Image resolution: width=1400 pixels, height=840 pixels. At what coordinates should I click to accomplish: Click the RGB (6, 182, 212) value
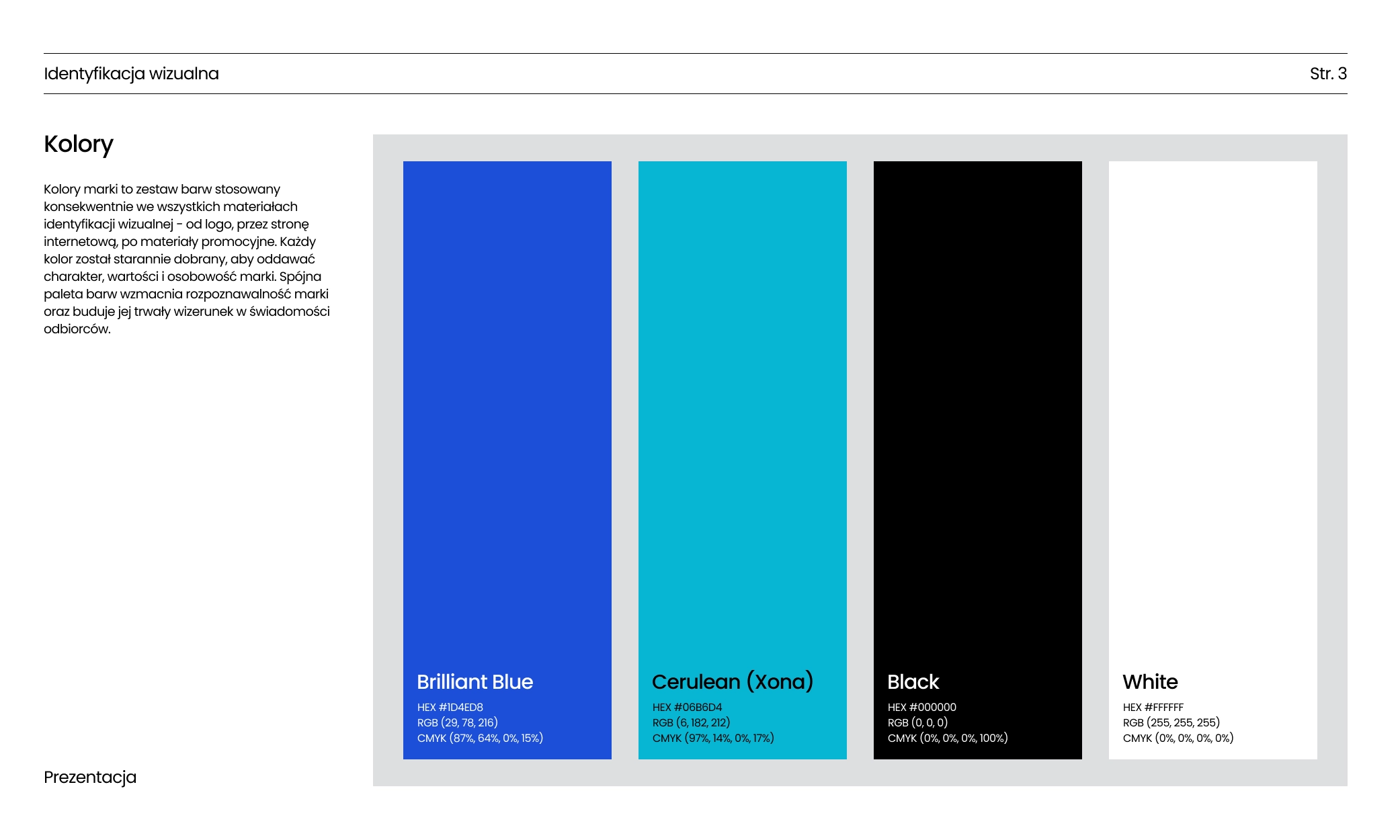coord(691,722)
